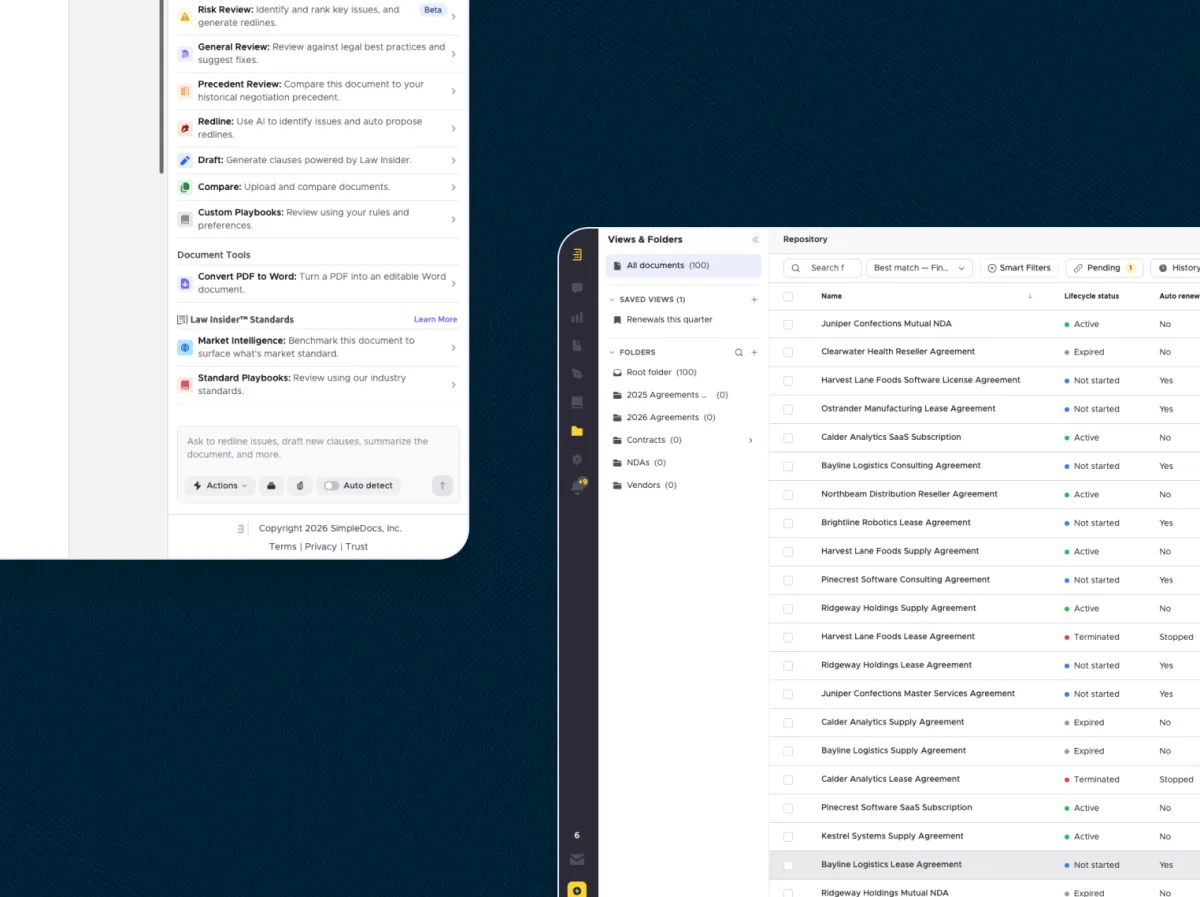Click the Pending button

pos(1104,268)
